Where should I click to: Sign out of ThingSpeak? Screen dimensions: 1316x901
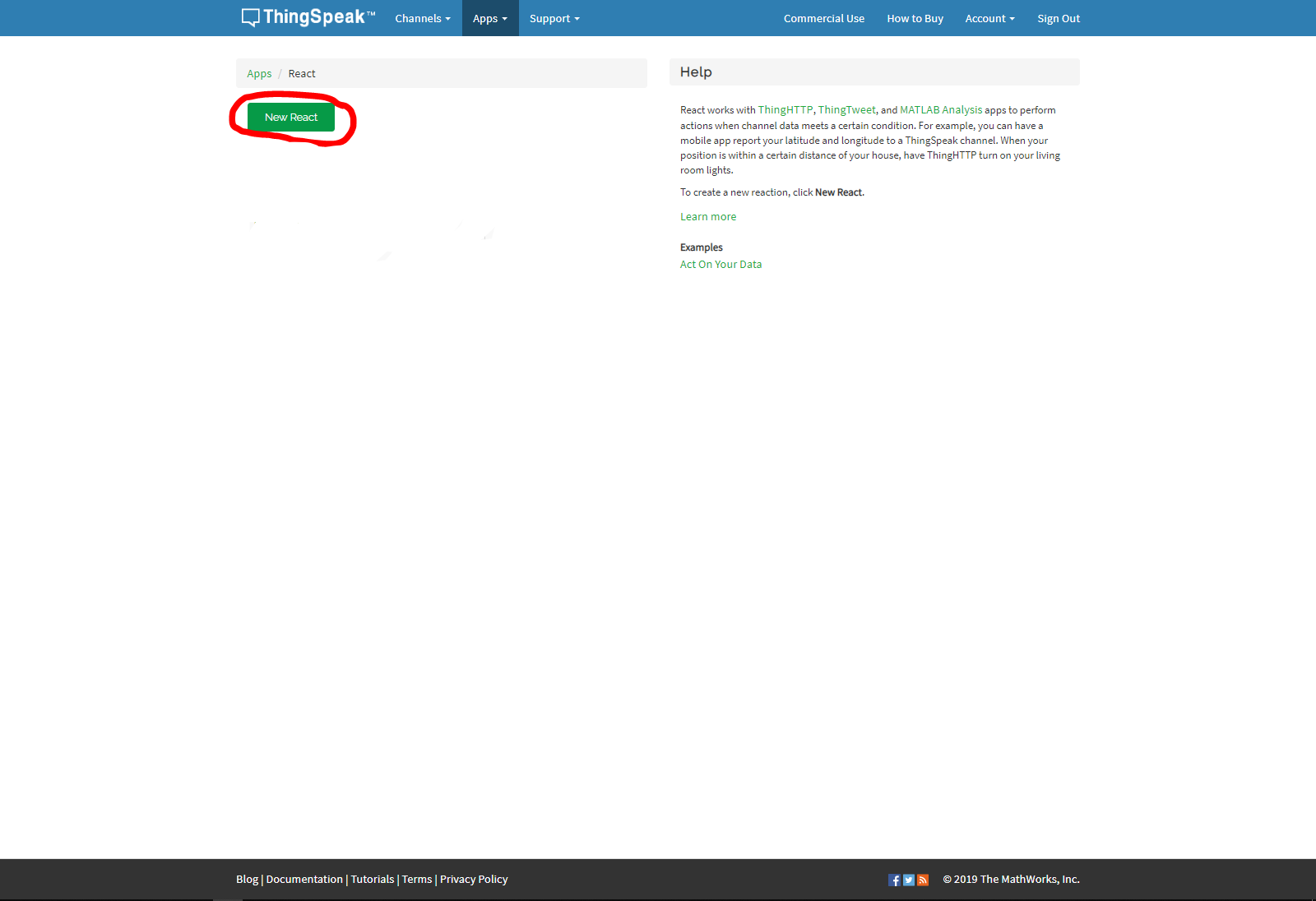tap(1059, 18)
